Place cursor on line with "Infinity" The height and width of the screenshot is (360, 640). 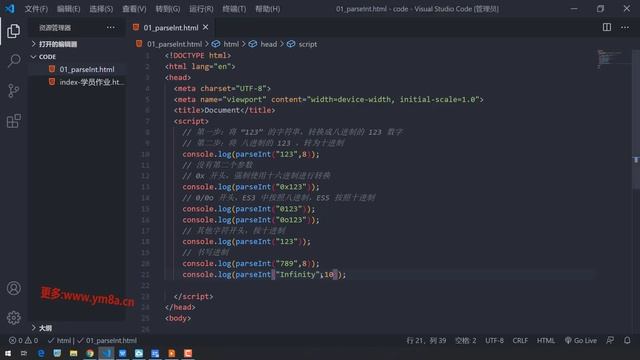click(264, 274)
